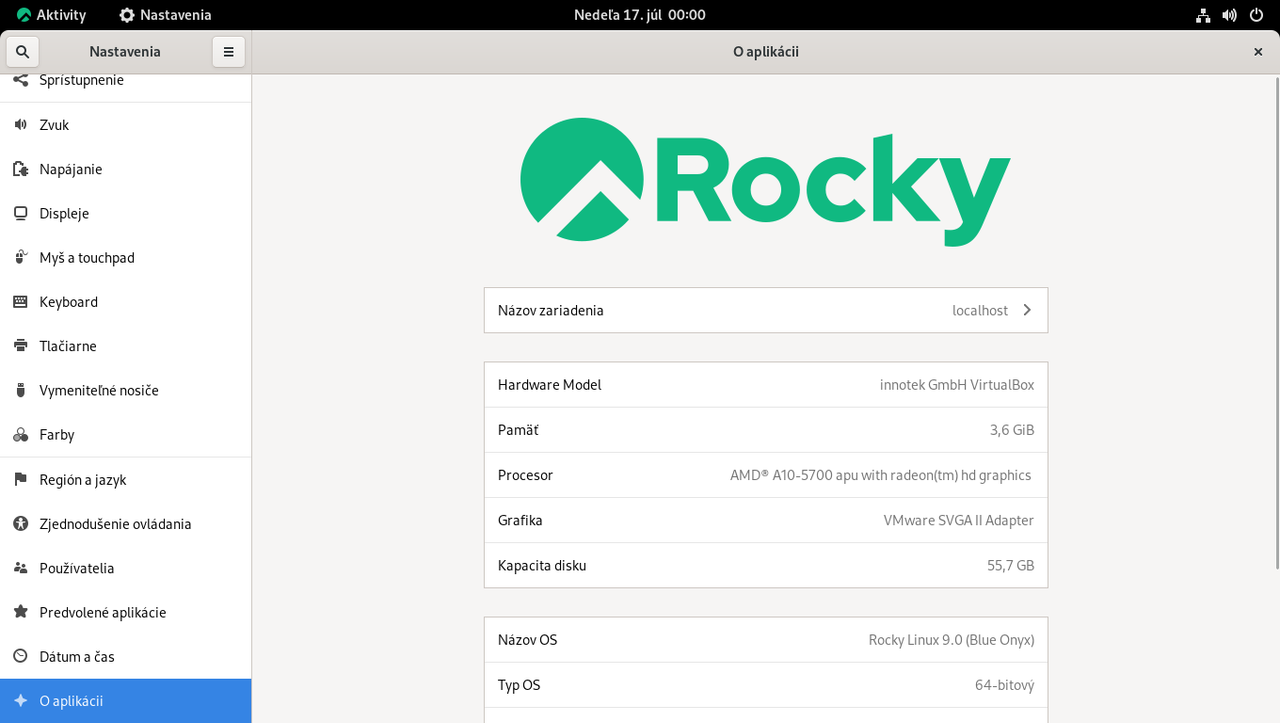1280x723 pixels.
Task: Click the Názov OS label
Action: 527,640
